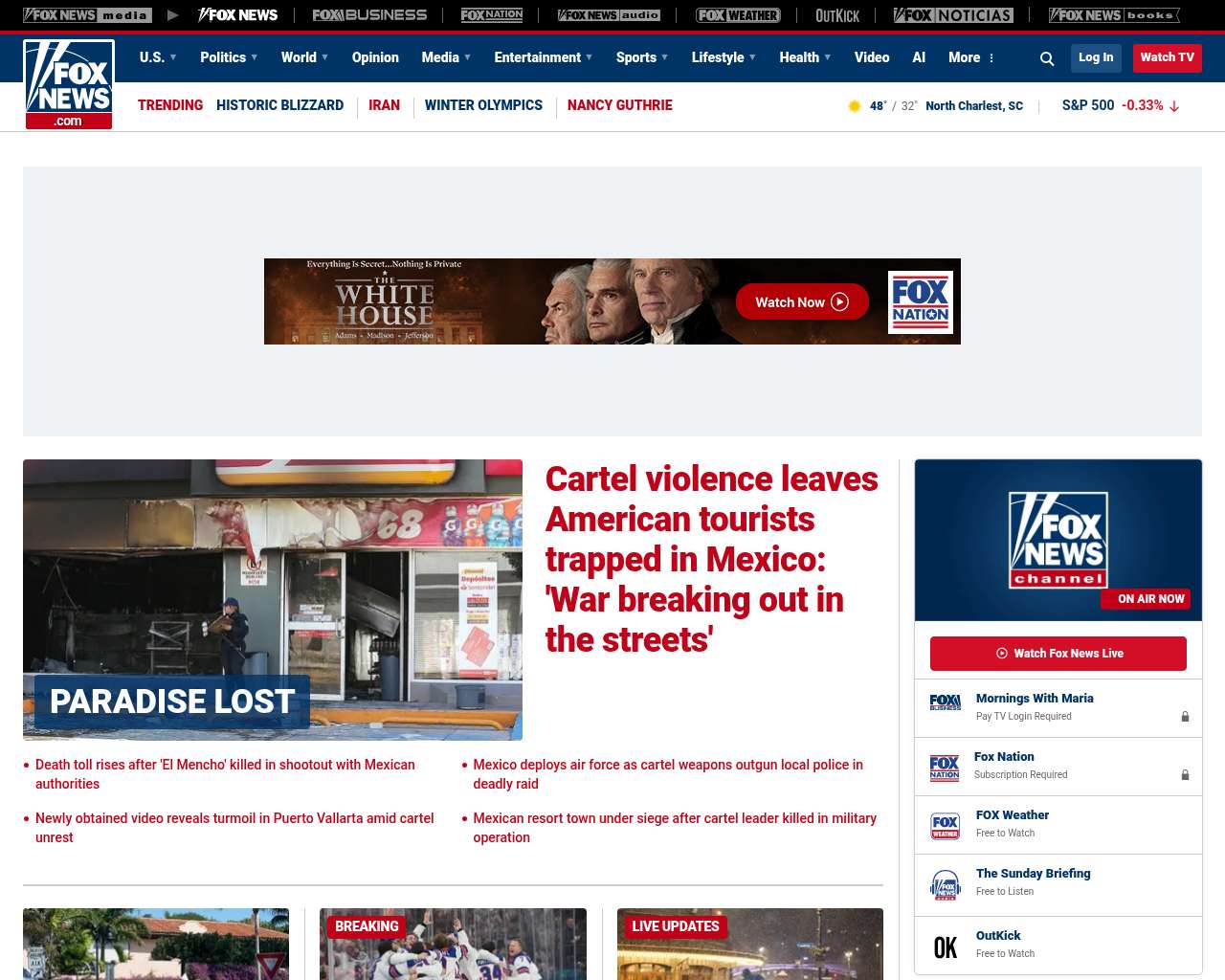This screenshot has height=980, width=1225.
Task: Click the Fox Nation icon in sidebar list
Action: pyautogui.click(x=945, y=768)
